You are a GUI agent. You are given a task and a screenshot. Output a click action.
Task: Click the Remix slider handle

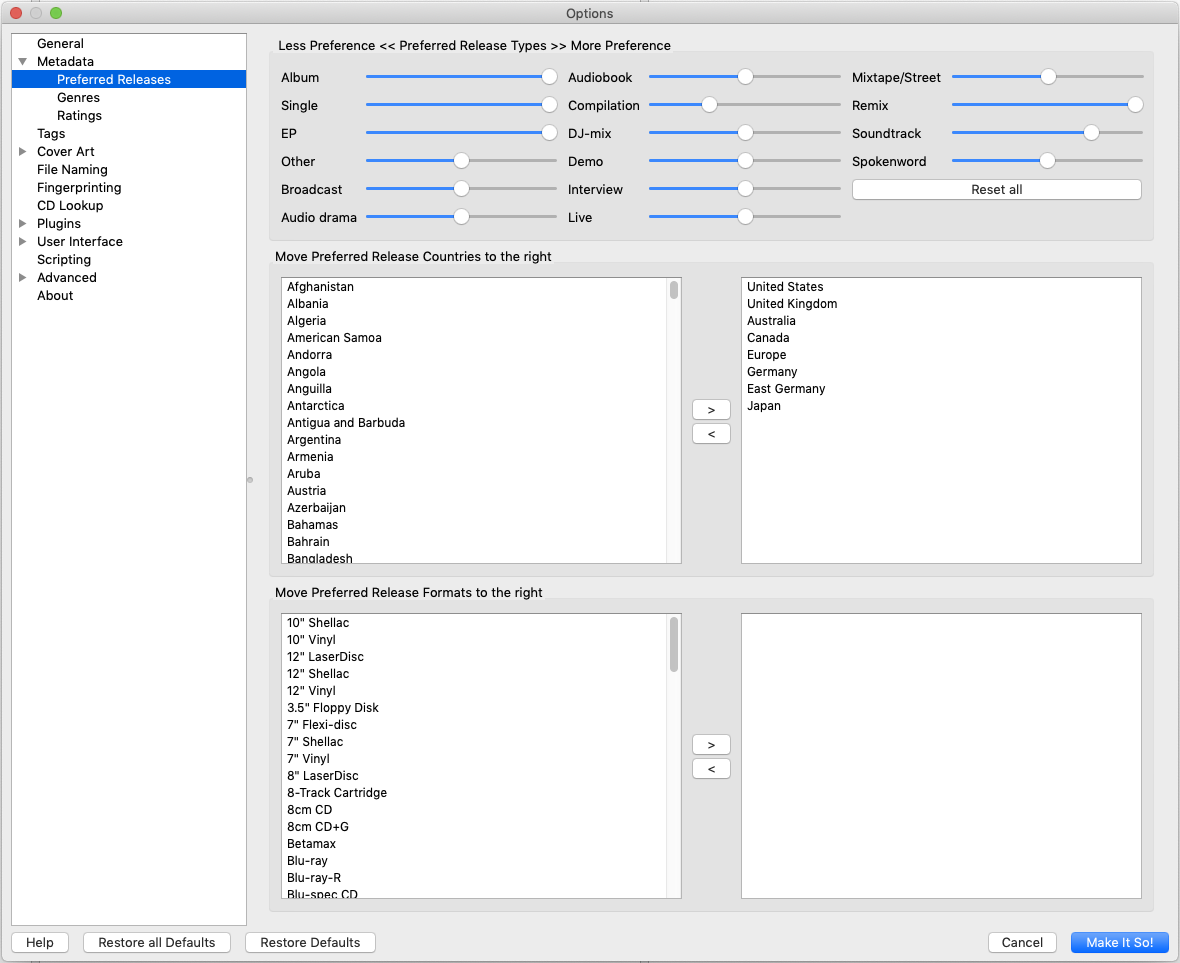[x=1135, y=105]
